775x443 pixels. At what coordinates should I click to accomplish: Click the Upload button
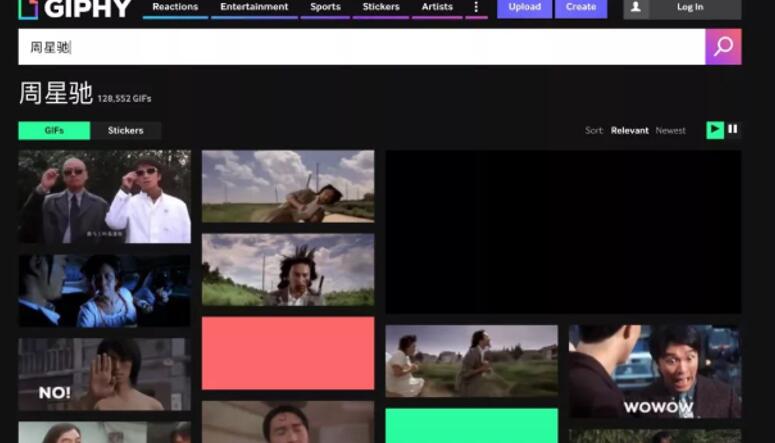coord(524,8)
